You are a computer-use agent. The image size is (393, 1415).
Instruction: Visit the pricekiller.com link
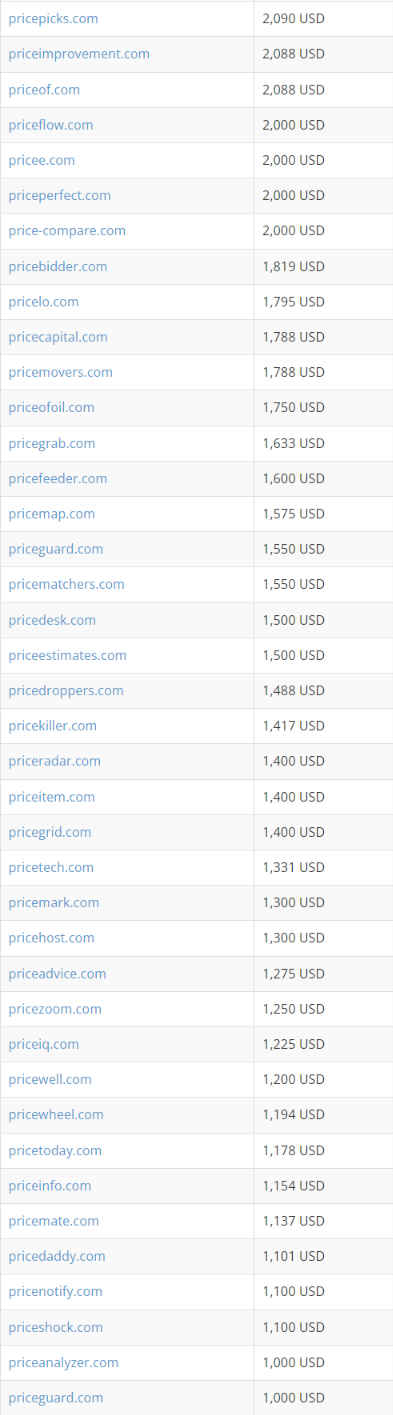(x=53, y=726)
